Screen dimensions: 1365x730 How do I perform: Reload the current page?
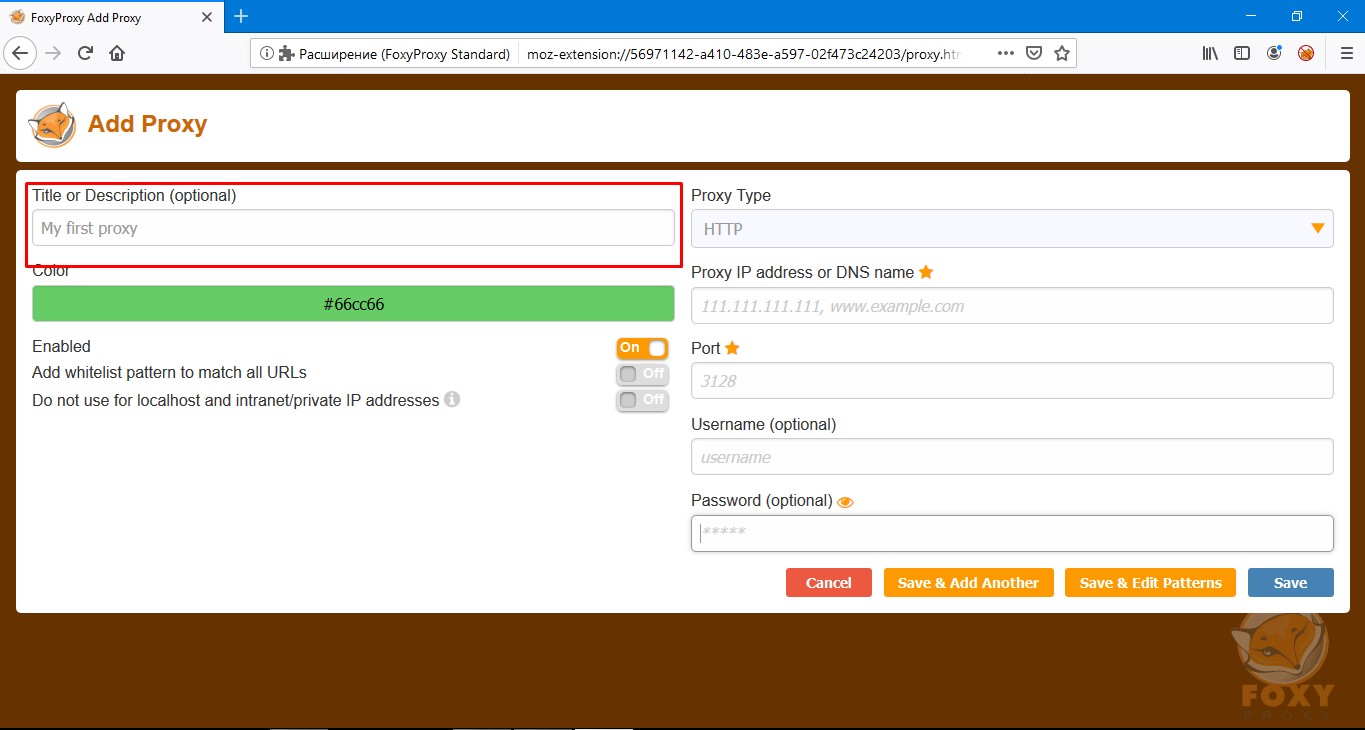85,53
